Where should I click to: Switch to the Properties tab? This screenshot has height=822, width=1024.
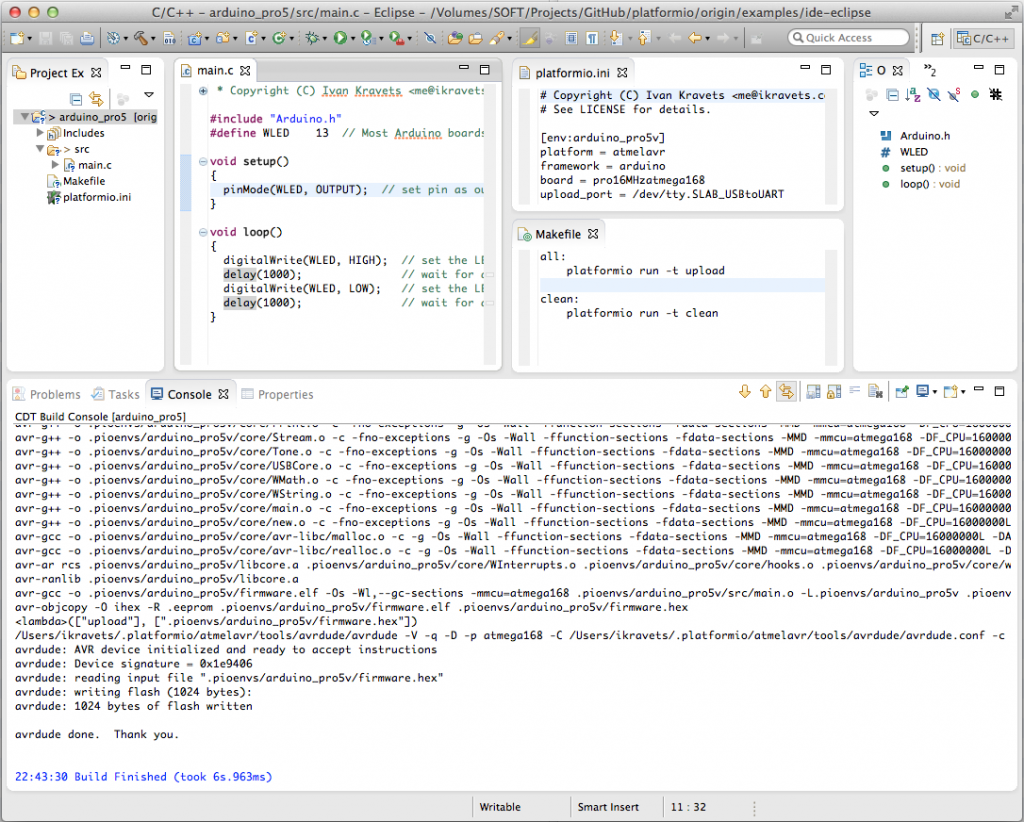pyautogui.click(x=278, y=394)
